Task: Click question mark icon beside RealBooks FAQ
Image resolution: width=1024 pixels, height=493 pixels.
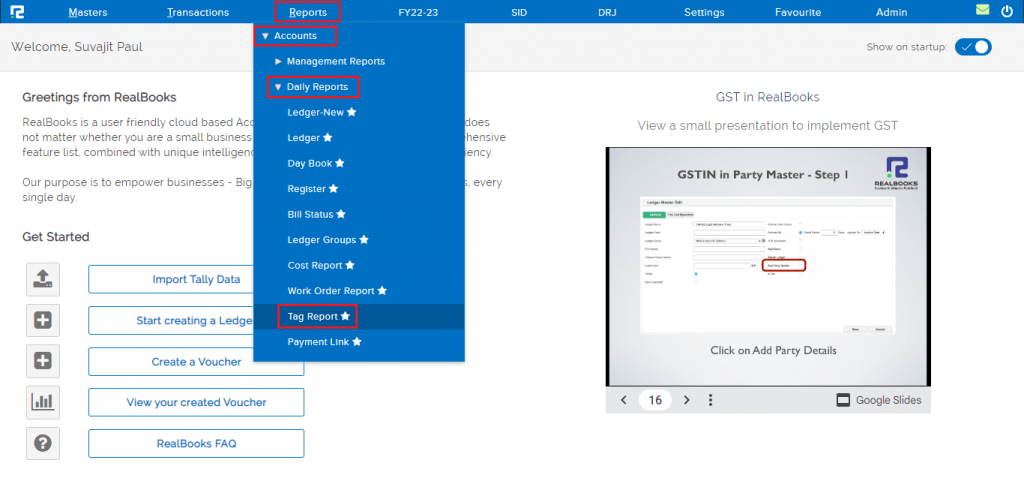Action: click(x=43, y=443)
